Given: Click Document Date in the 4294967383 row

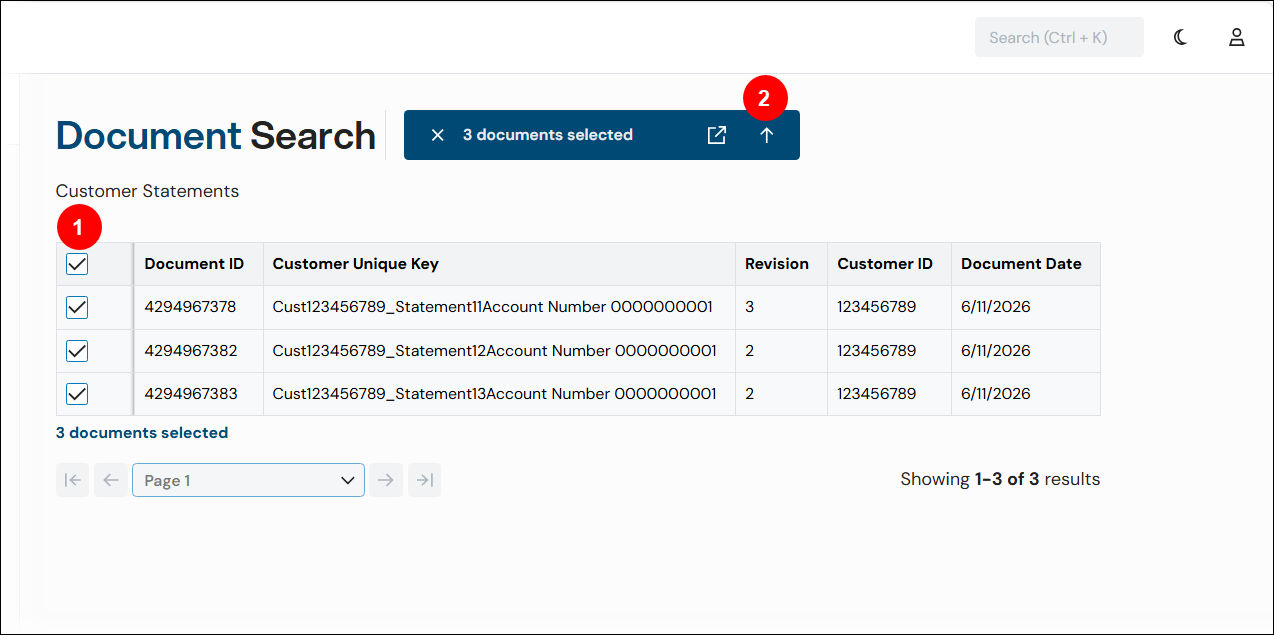Looking at the screenshot, I should tap(1026, 394).
